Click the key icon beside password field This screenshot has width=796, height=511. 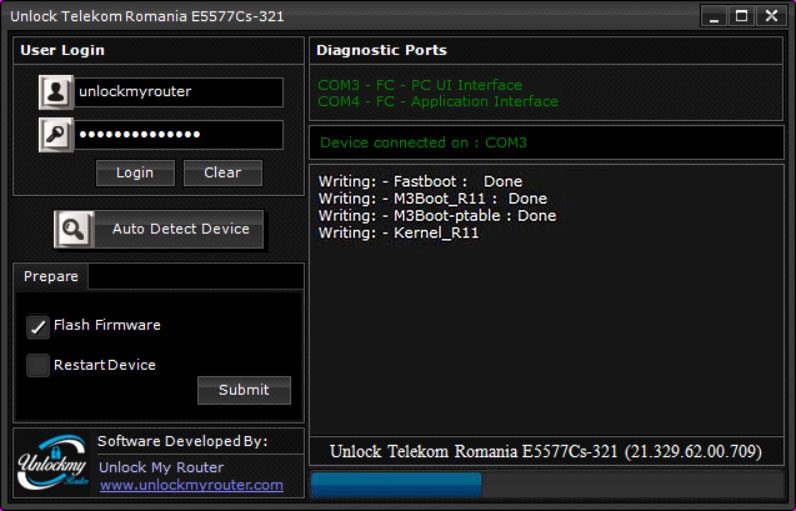point(56,134)
